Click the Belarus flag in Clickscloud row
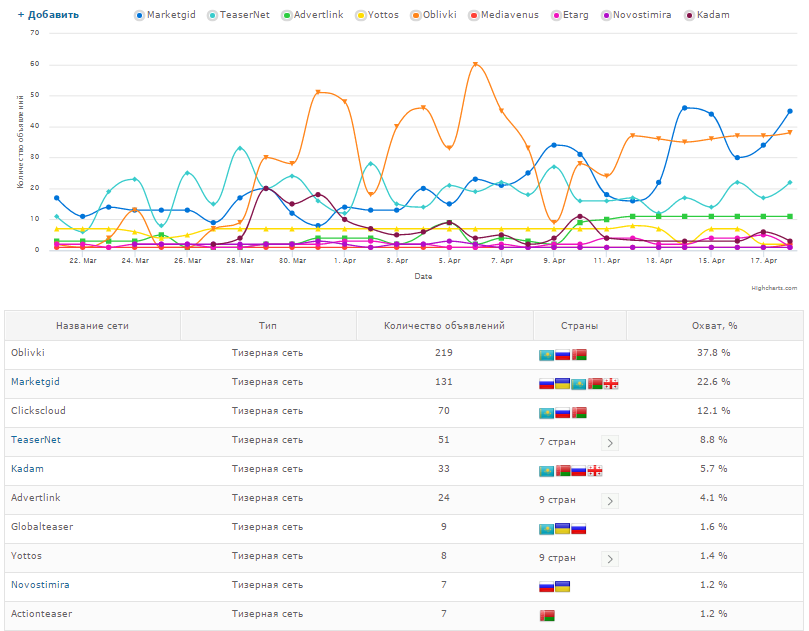Viewport: 809px width, 631px height. point(579,413)
